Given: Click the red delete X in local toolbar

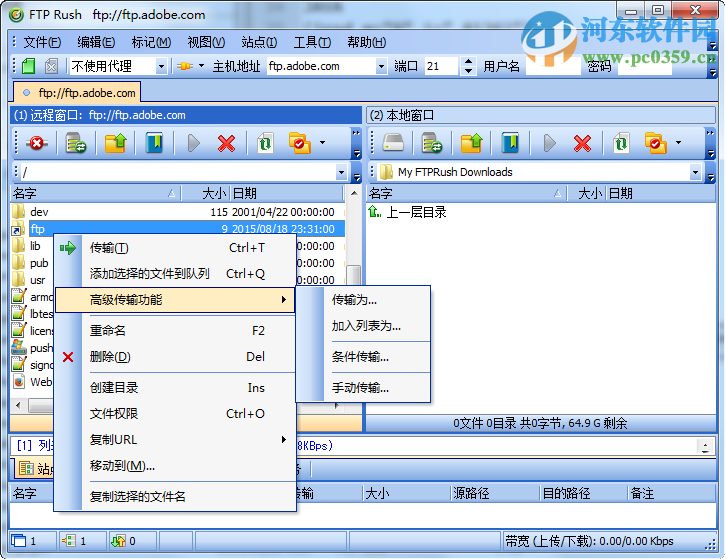Looking at the screenshot, I should tap(582, 143).
